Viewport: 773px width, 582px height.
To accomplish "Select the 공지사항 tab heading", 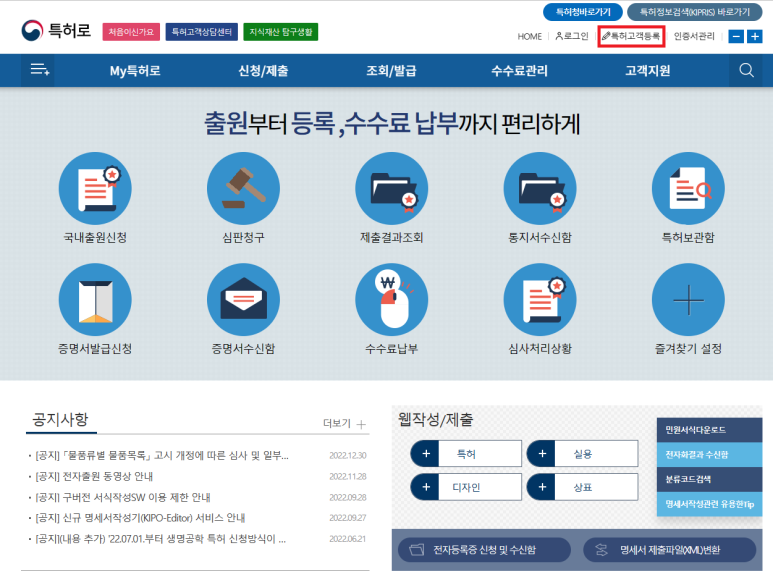I will coord(60,419).
